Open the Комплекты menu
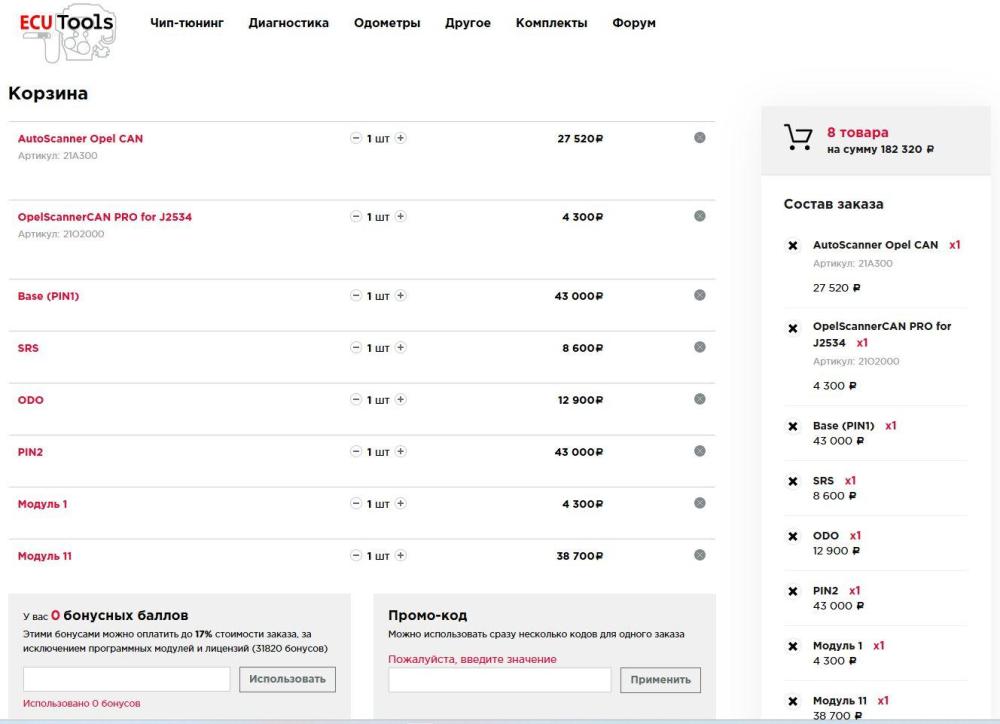Image resolution: width=1000 pixels, height=724 pixels. (x=551, y=23)
